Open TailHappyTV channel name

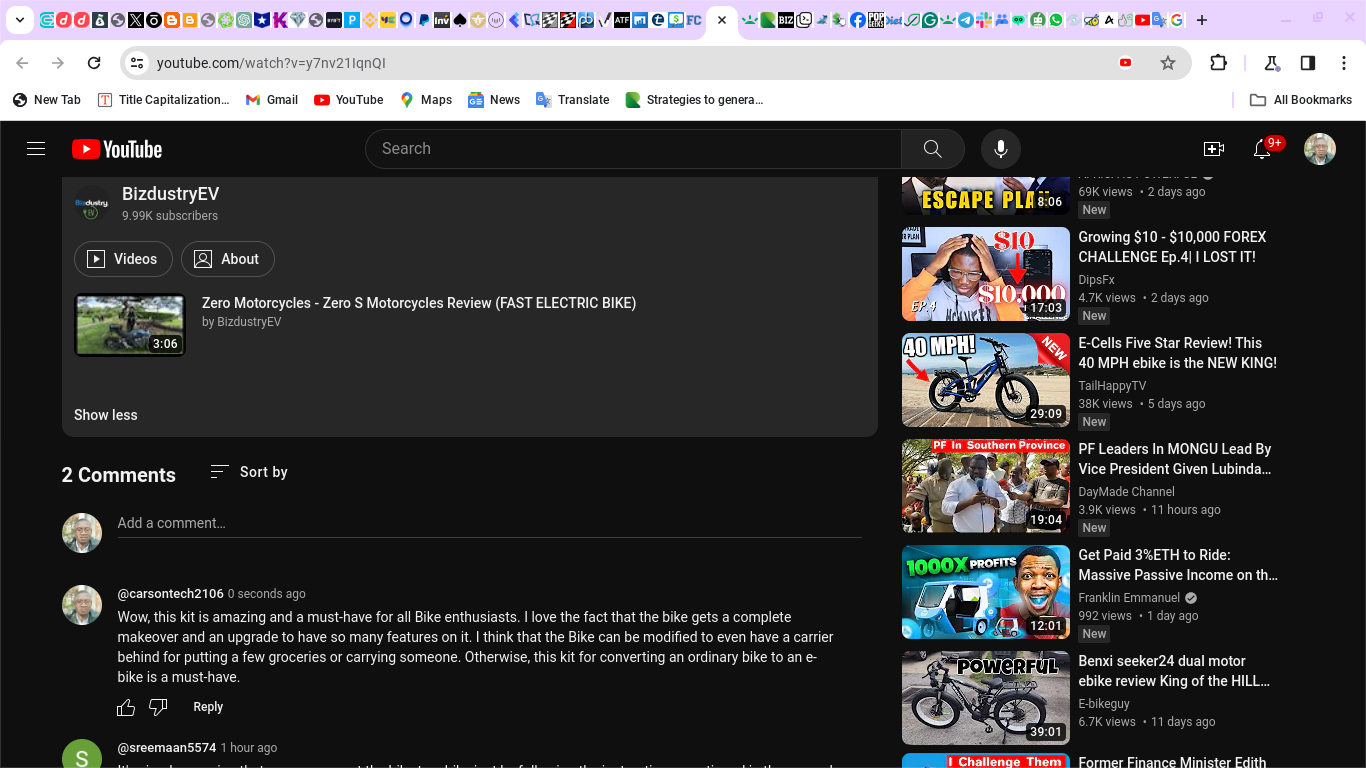pos(1112,386)
